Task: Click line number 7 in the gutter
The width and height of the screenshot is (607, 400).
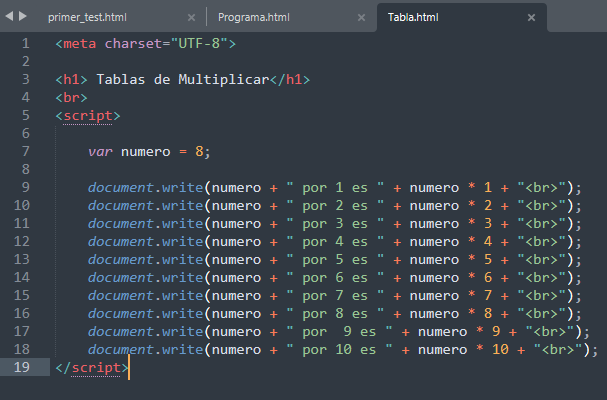Action: coord(26,151)
